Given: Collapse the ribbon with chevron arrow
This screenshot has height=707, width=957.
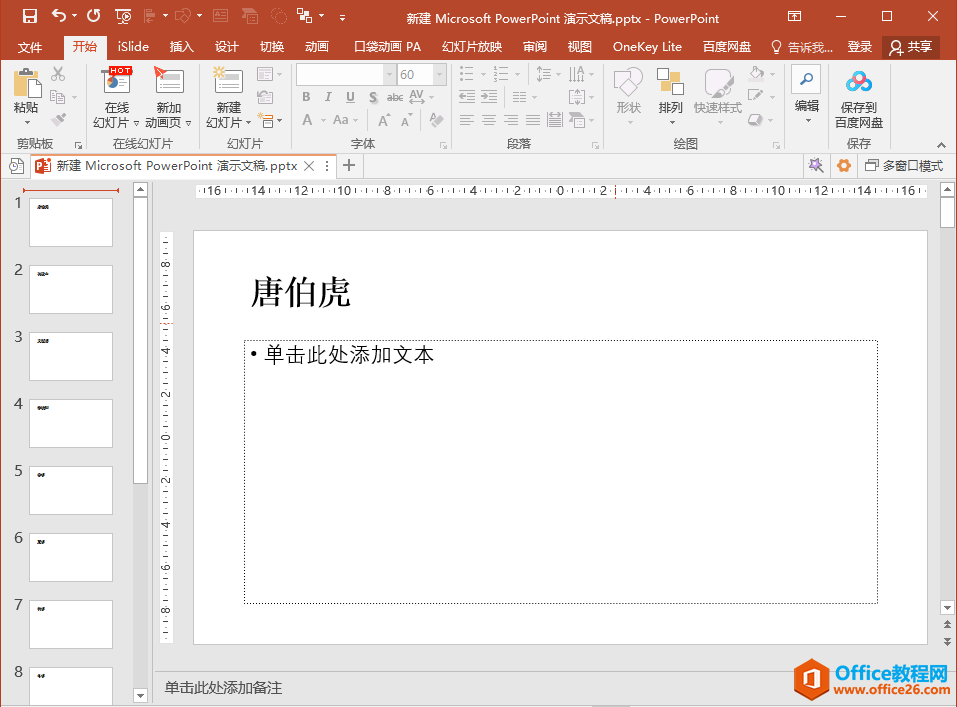Looking at the screenshot, I should pos(941,145).
